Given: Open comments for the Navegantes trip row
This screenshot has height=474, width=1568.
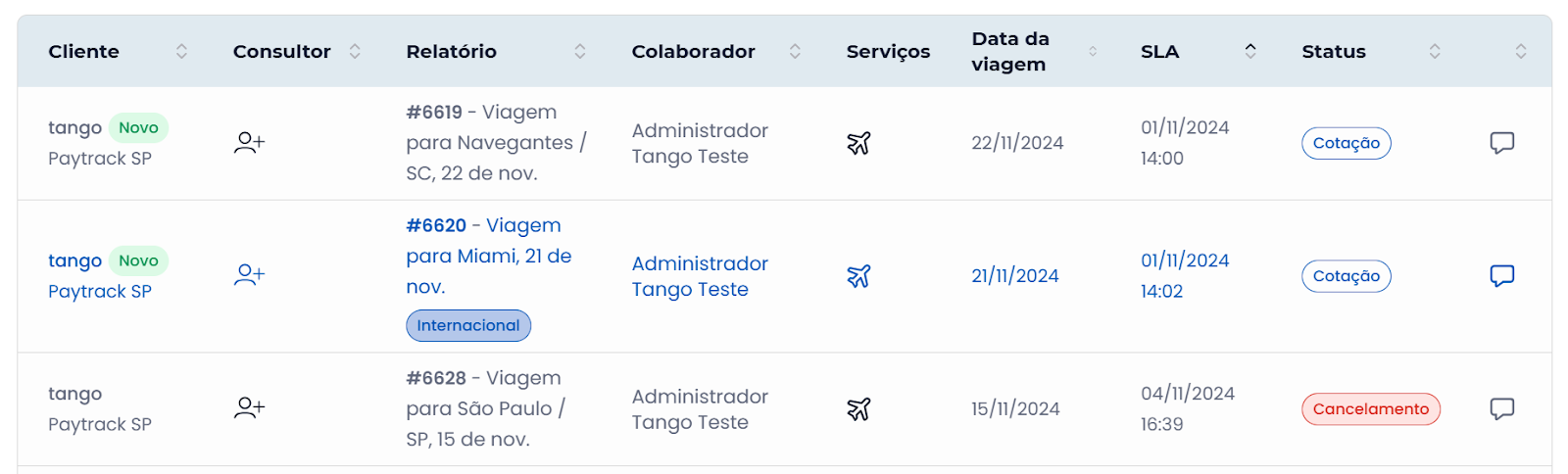Looking at the screenshot, I should [1501, 143].
